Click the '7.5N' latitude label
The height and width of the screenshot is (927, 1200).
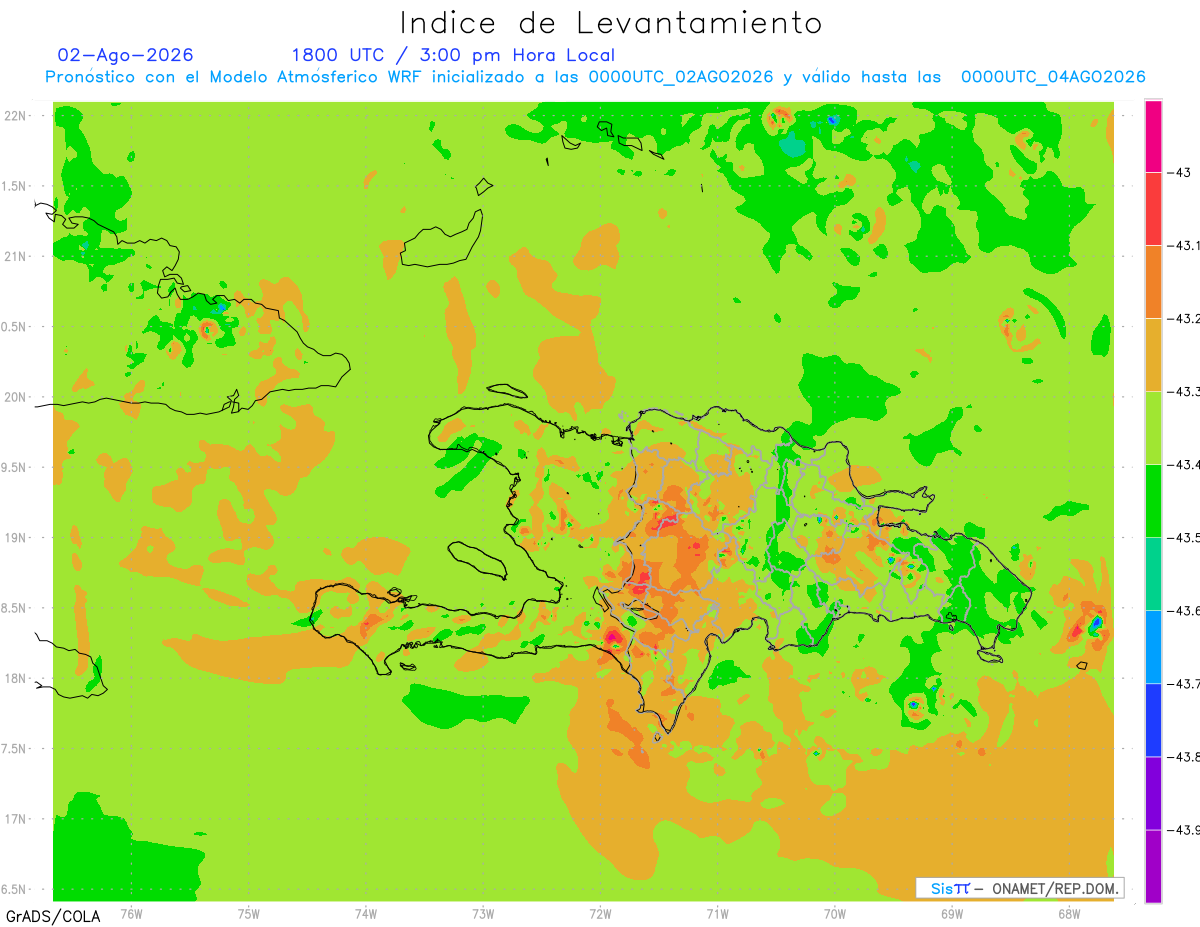[14, 749]
